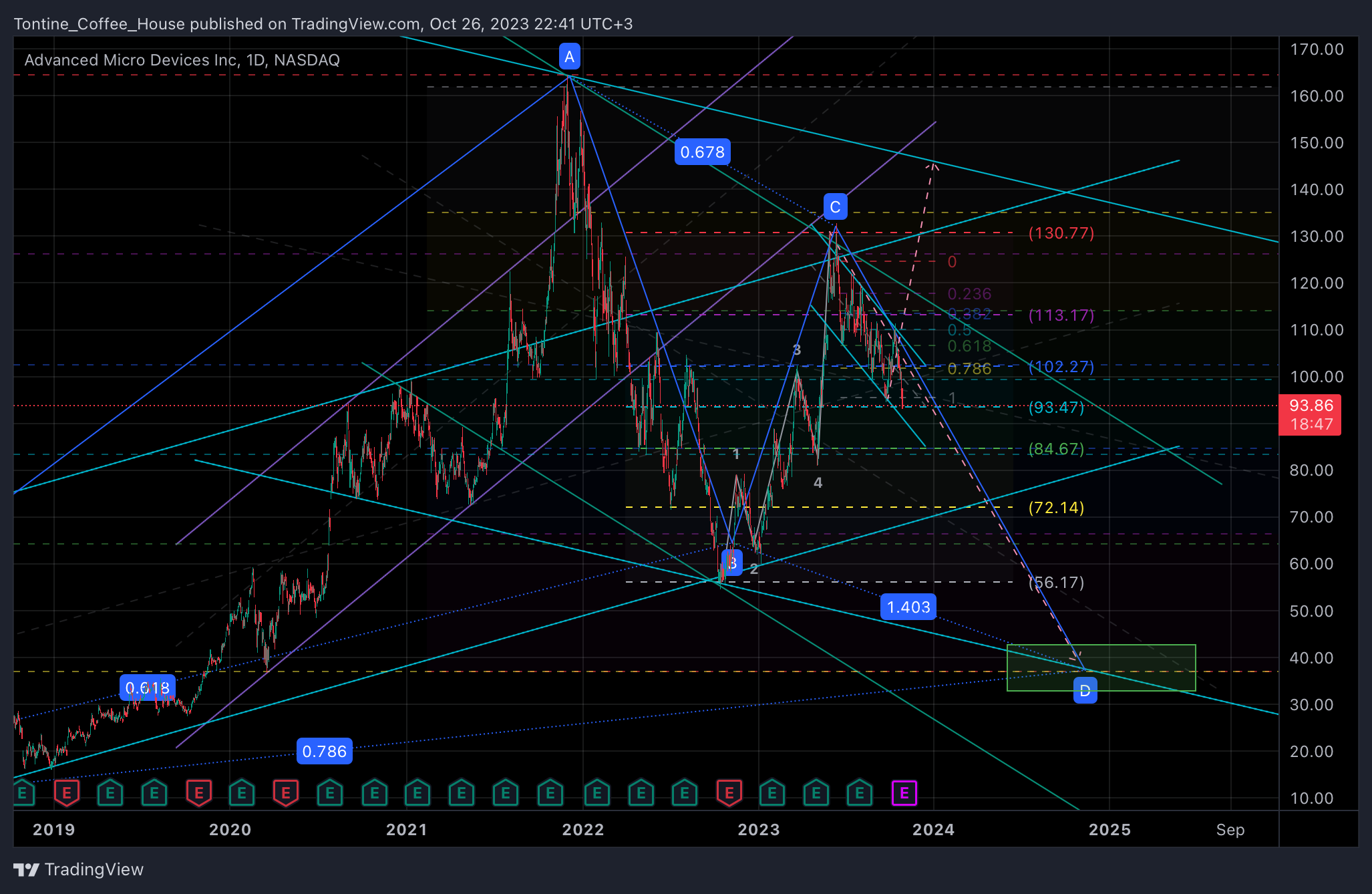Click the (56.17) white price level label
The height and width of the screenshot is (894, 1372).
click(1056, 582)
